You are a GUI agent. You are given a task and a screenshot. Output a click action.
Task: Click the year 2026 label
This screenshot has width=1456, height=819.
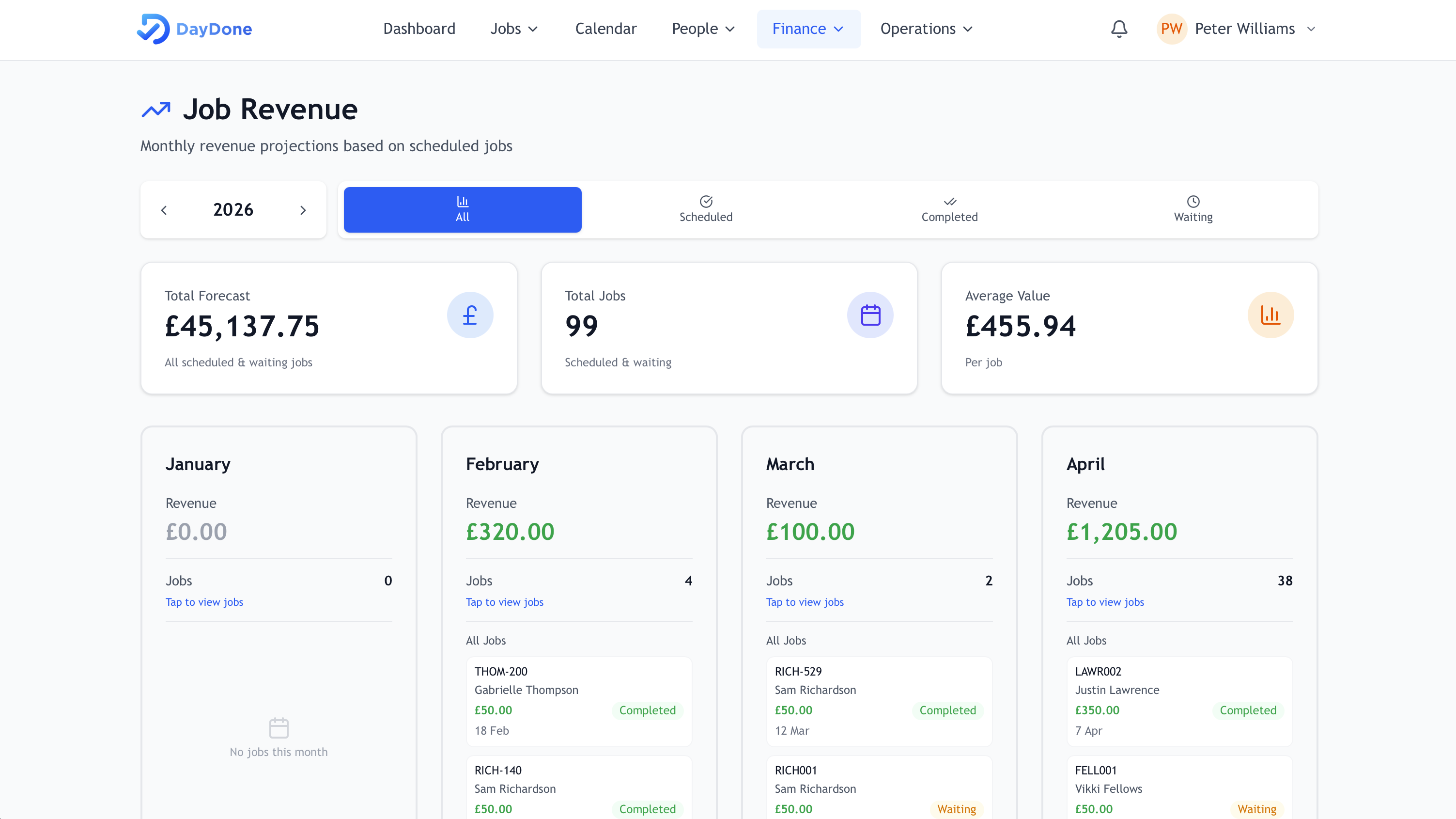[233, 210]
